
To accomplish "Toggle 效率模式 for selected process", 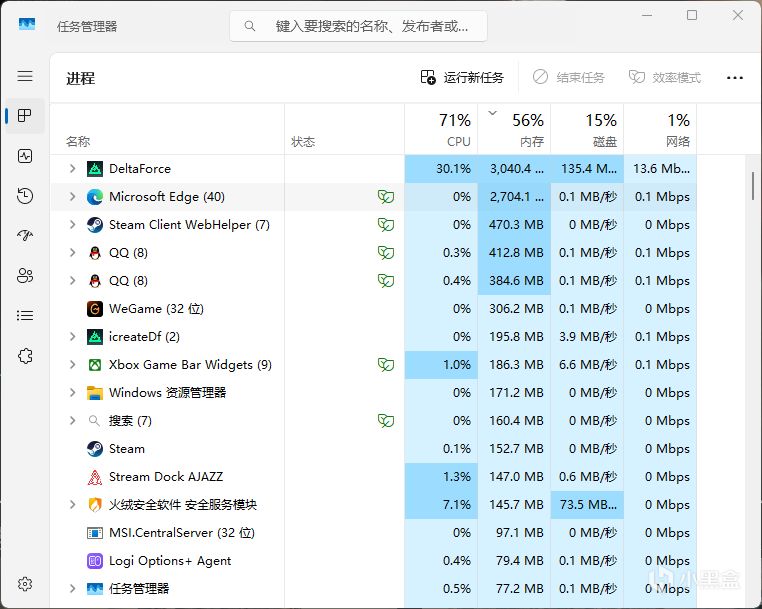I will point(665,77).
